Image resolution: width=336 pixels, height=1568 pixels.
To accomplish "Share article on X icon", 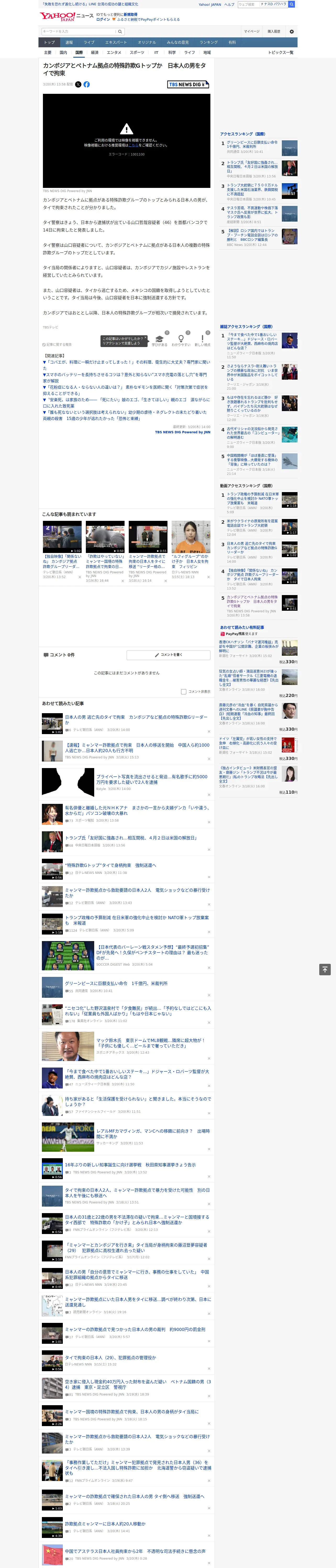I will pos(78,85).
